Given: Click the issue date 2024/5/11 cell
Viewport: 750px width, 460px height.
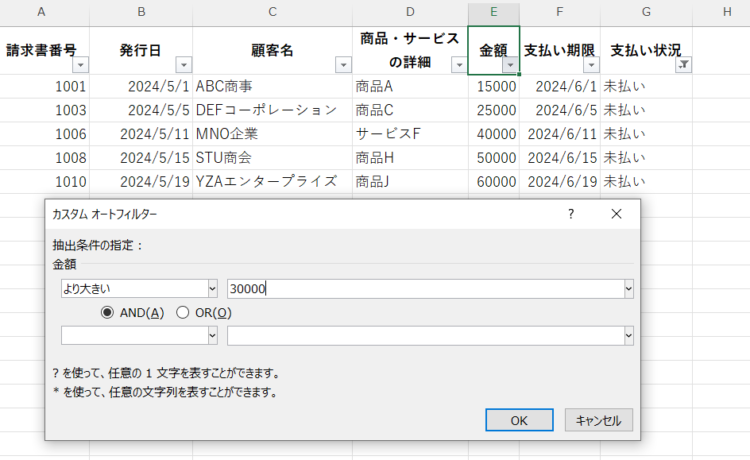Looking at the screenshot, I should click(141, 134).
